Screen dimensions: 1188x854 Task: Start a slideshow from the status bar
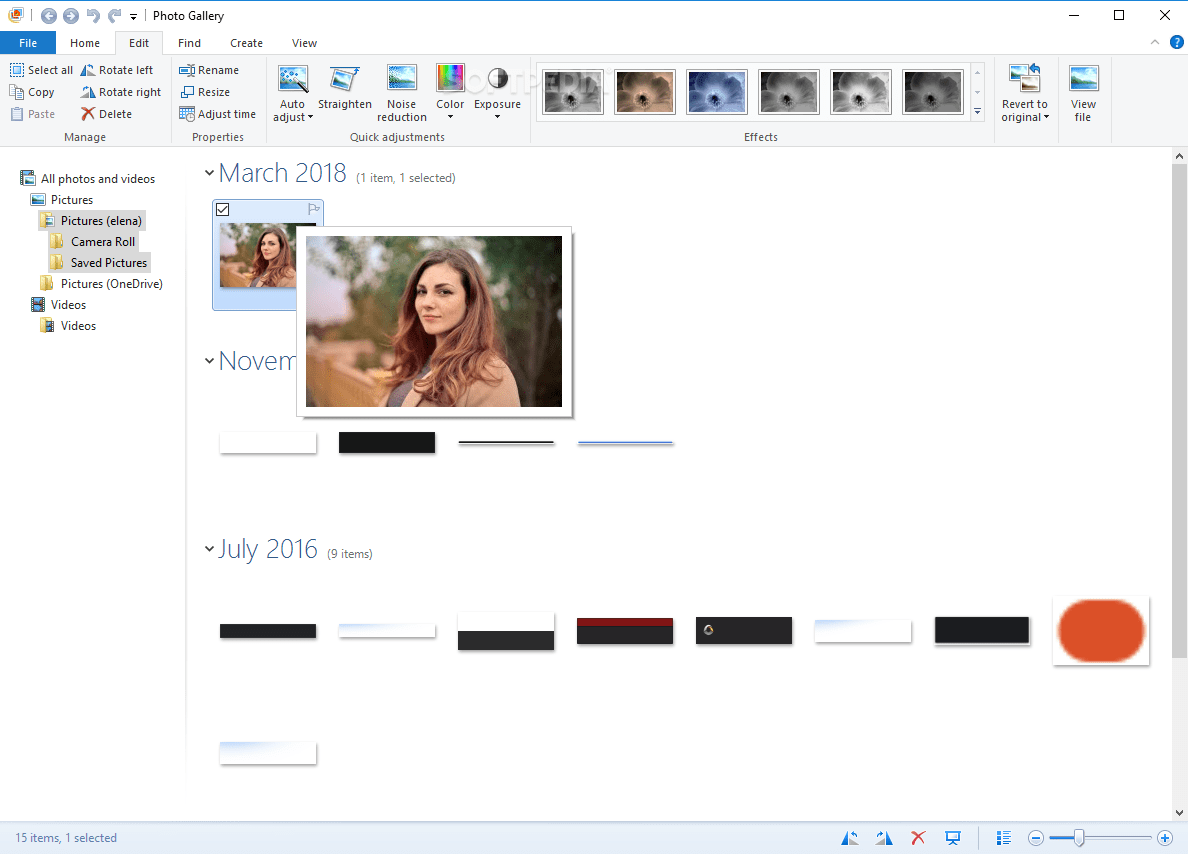pos(952,837)
